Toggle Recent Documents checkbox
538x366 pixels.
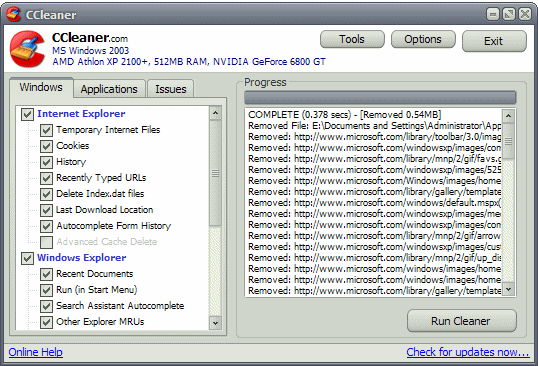(x=46, y=274)
